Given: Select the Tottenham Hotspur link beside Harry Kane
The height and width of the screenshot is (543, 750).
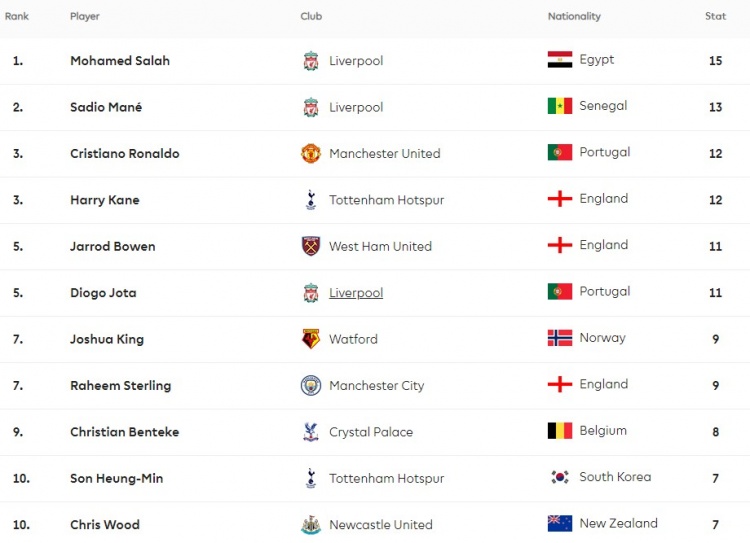Looking at the screenshot, I should click(386, 200).
